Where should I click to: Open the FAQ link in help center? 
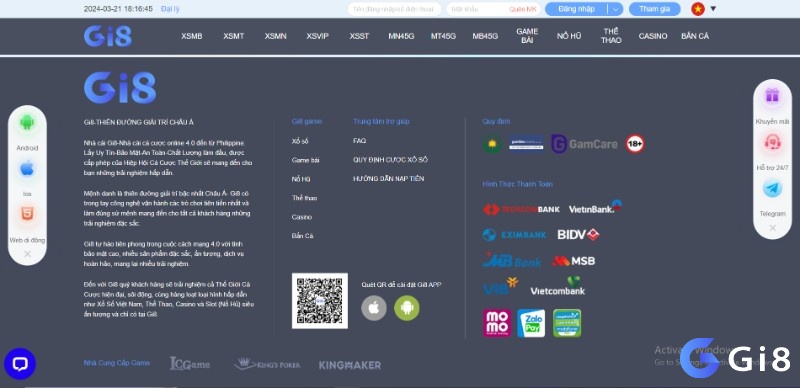coord(359,140)
